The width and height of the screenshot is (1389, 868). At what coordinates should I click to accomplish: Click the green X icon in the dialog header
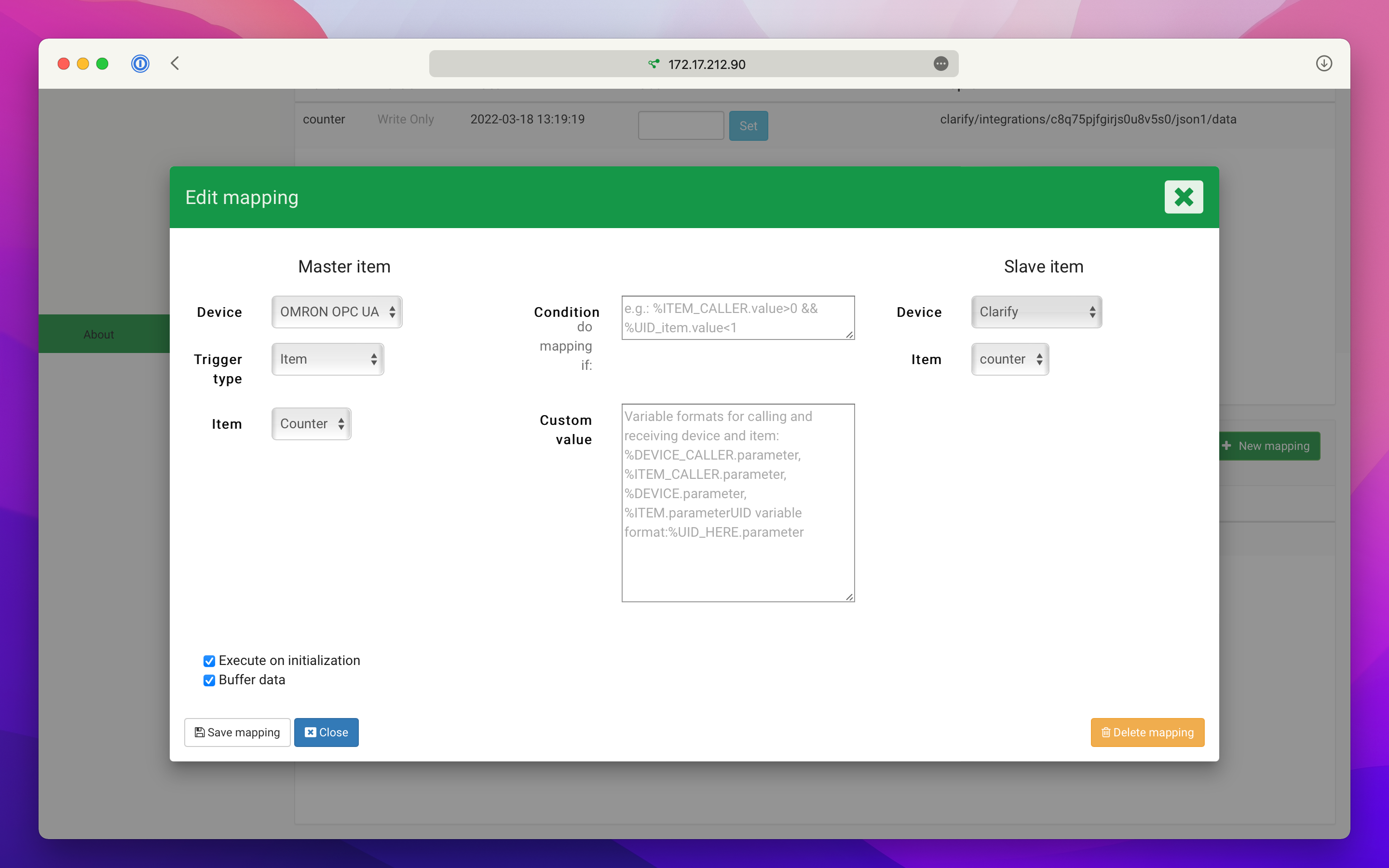(1183, 197)
